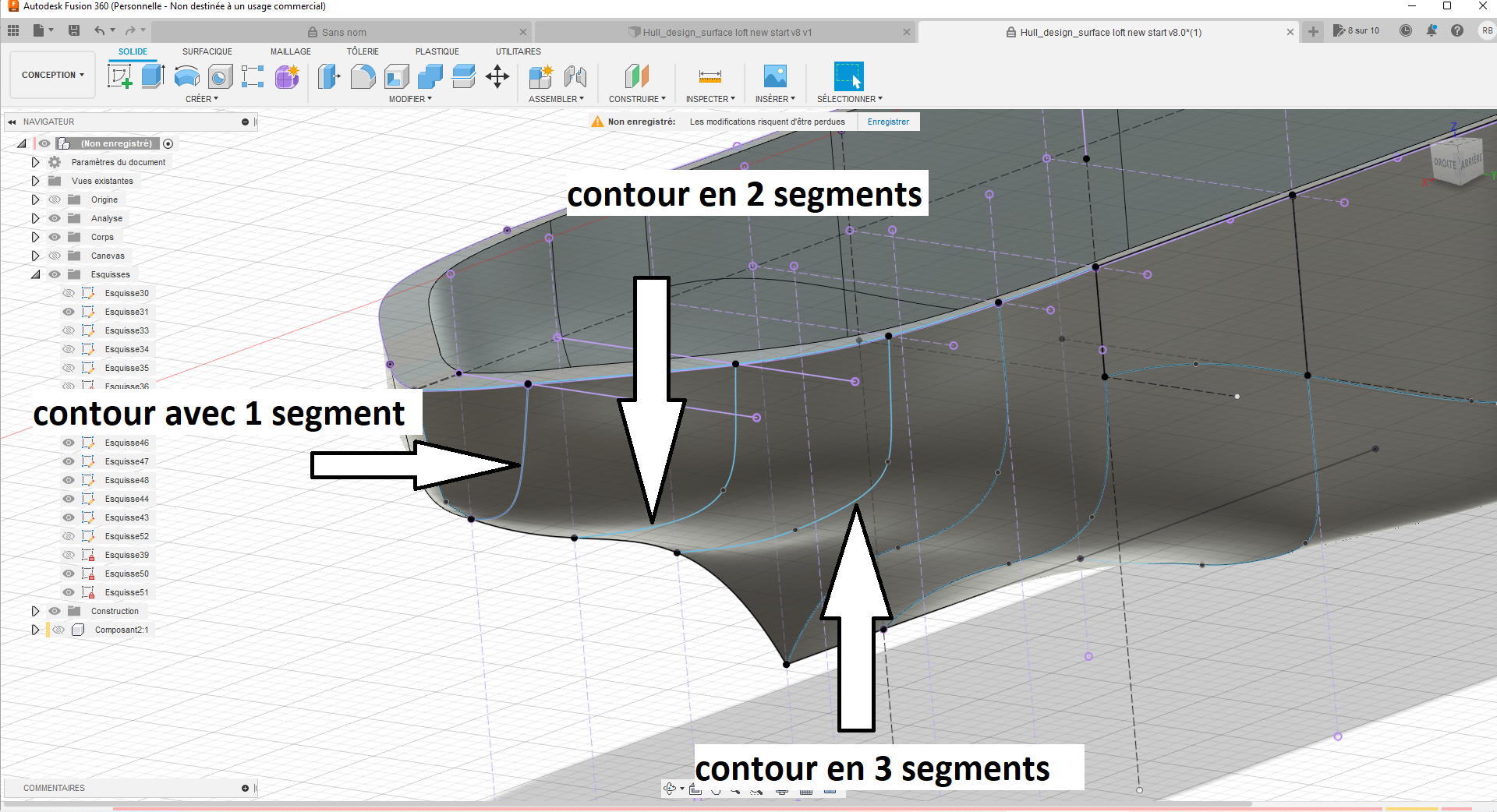Open the ASSEMBLER dropdown menu

(556, 99)
